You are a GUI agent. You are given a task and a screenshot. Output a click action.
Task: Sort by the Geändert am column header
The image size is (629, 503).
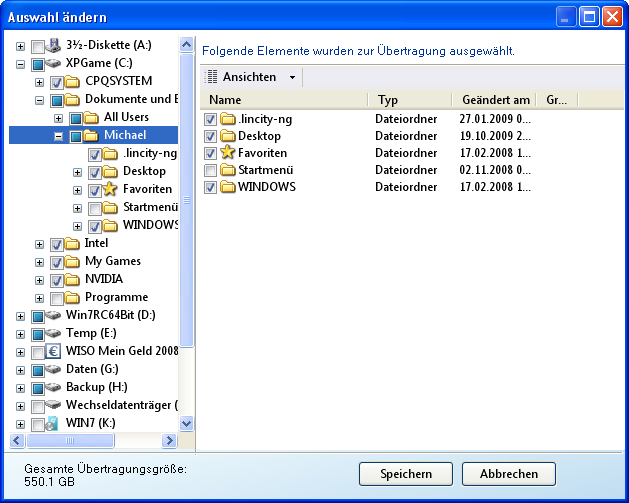[x=494, y=100]
